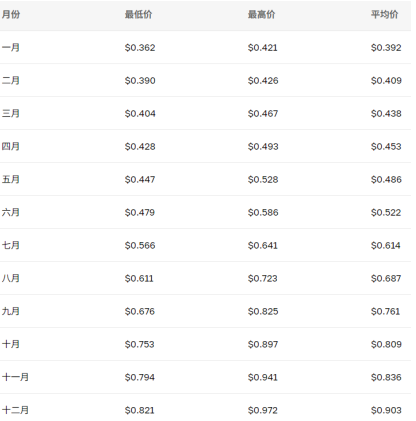Click the 一月 maximum price $0.421
The image size is (416, 421).
click(x=262, y=47)
